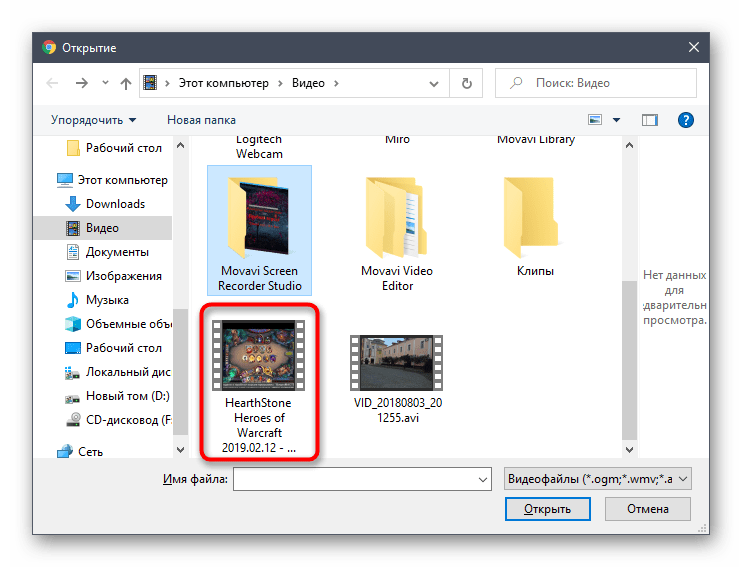Select 'Рабочий стол' under Этот компьютер
Screen dimensions: 742x567
click(114, 348)
